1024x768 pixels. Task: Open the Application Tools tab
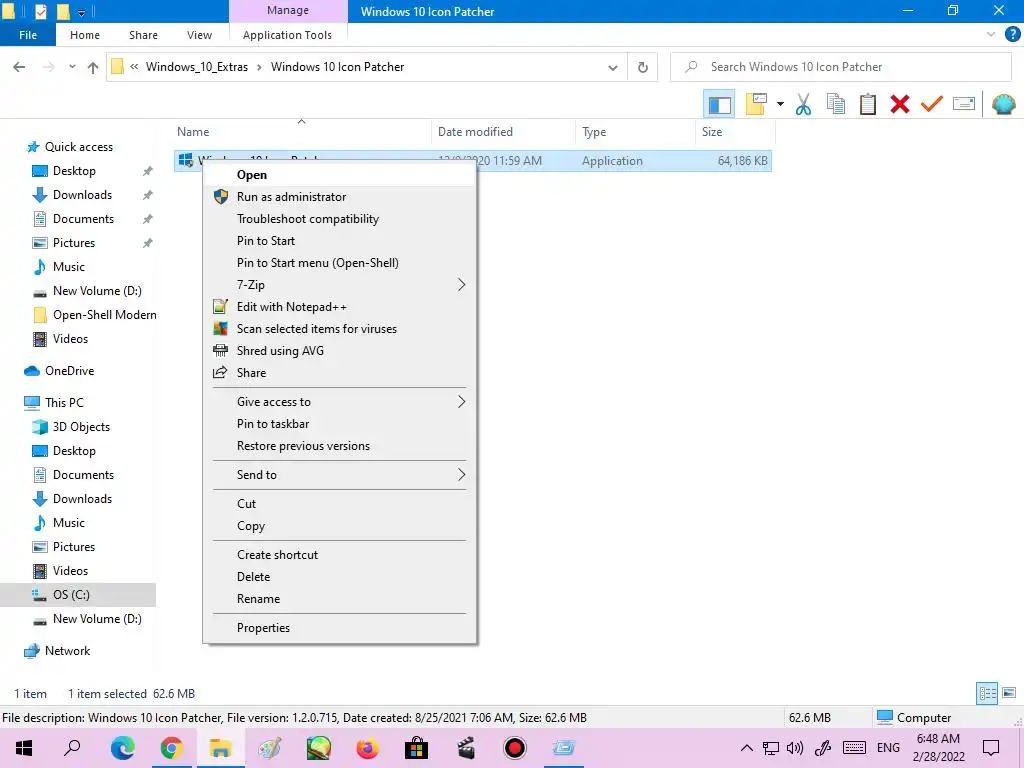tap(287, 35)
